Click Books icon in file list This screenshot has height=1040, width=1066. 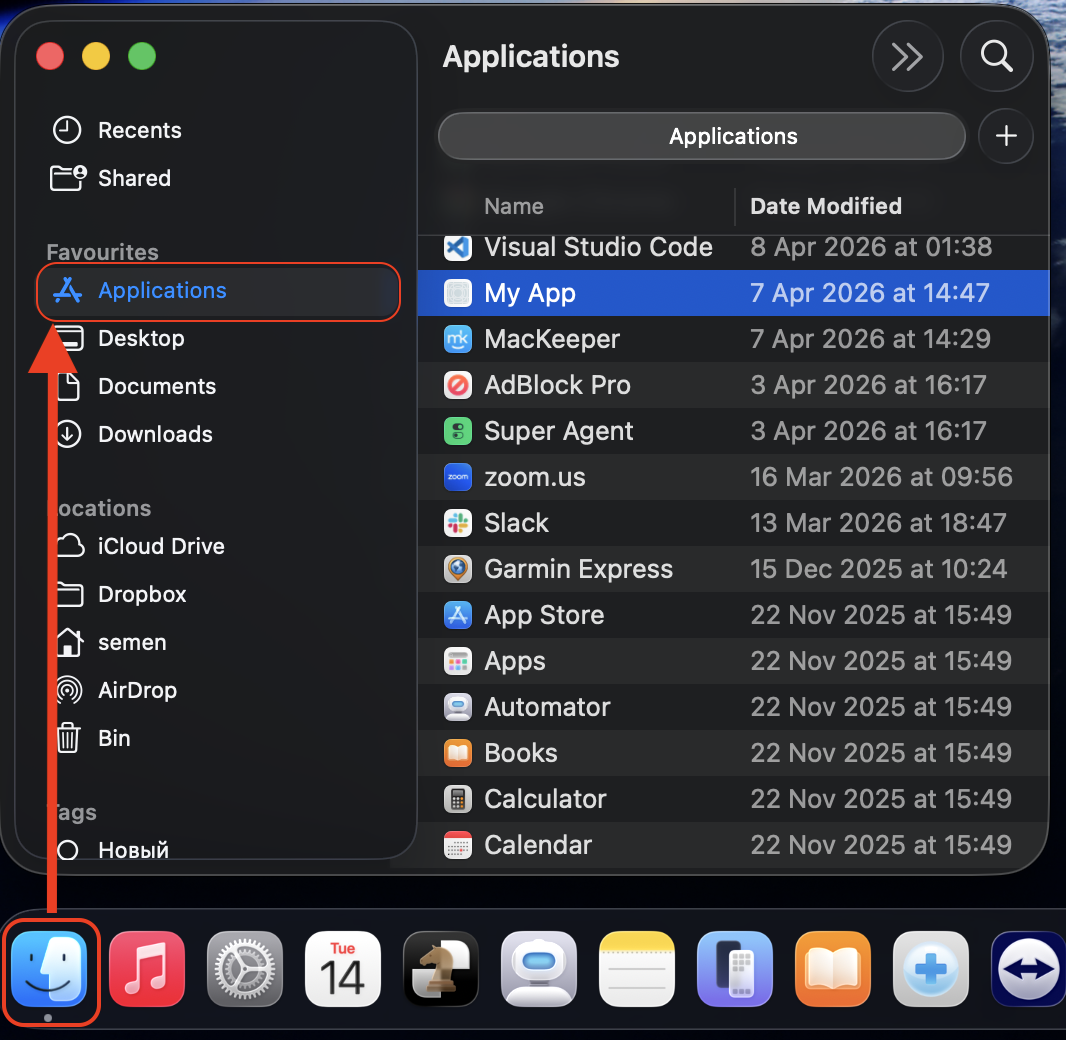click(x=458, y=753)
